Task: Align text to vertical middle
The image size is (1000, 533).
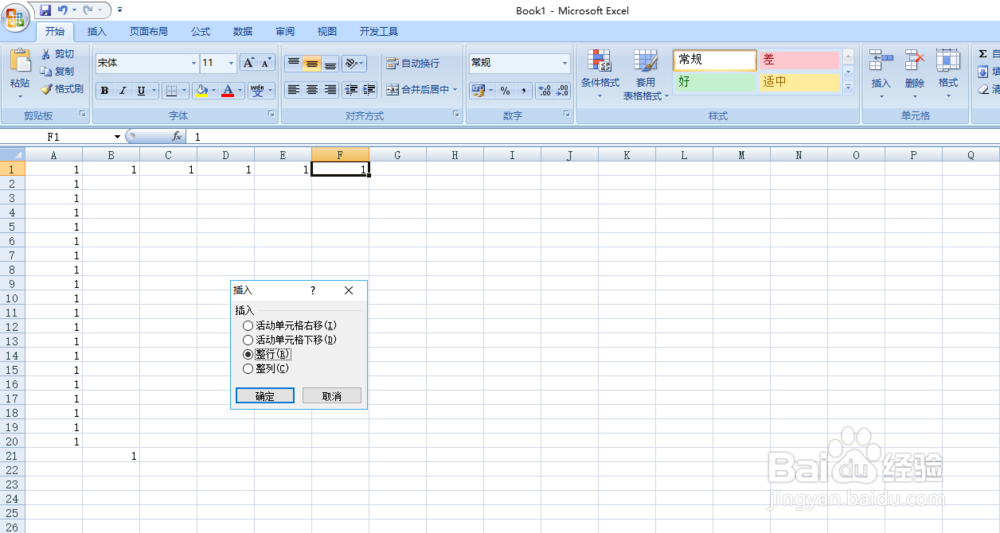Action: (312, 62)
